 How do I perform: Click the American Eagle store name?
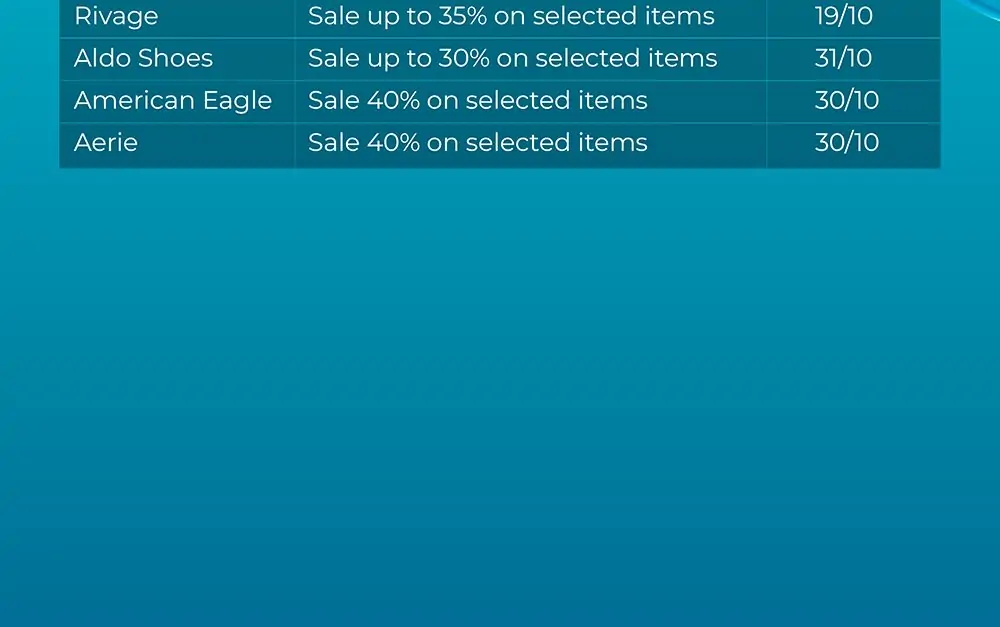[173, 101]
